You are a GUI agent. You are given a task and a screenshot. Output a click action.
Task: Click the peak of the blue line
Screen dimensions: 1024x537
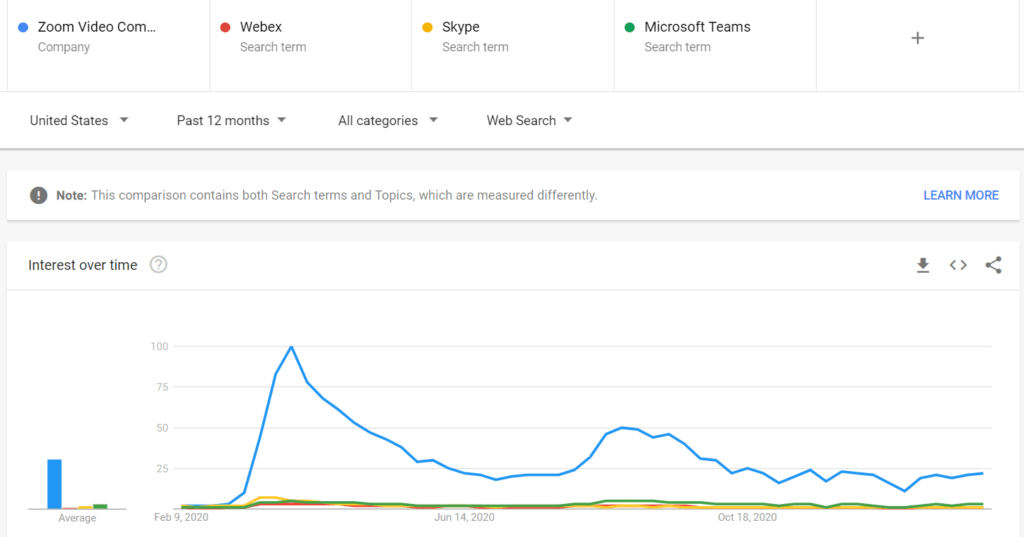pyautogui.click(x=291, y=347)
